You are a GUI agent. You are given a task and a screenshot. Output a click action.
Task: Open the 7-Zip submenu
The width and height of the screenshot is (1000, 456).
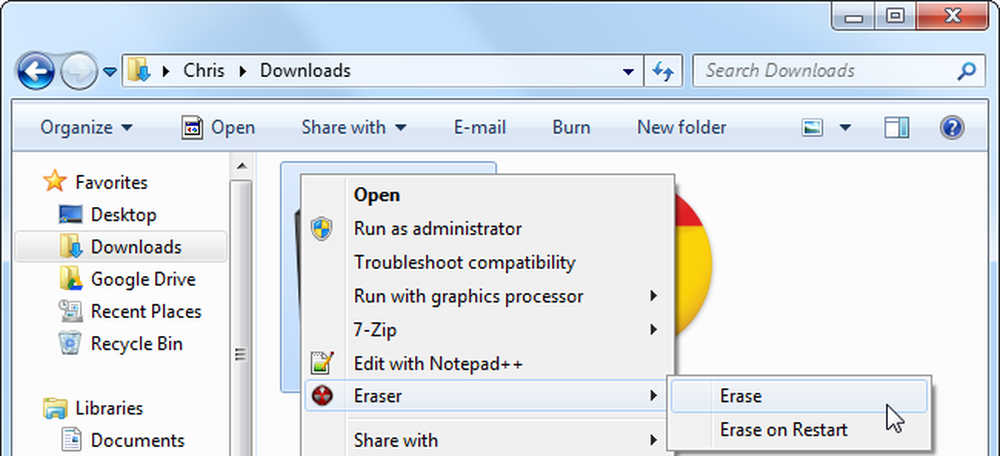(x=489, y=330)
